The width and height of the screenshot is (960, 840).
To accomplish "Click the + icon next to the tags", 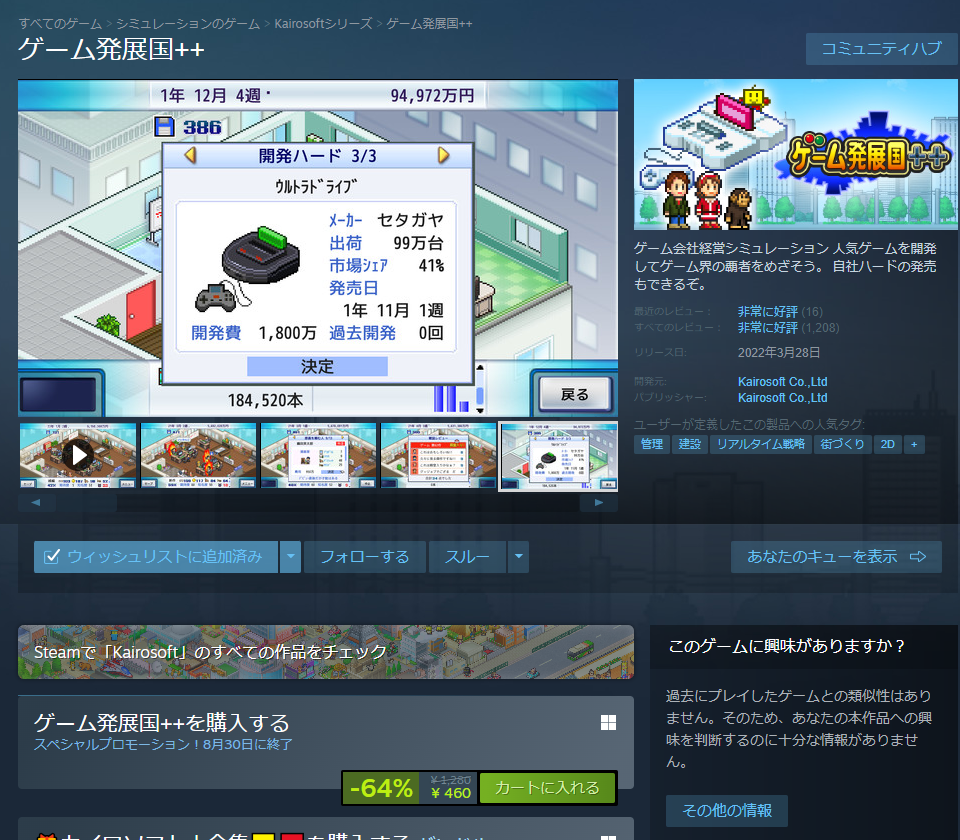I will [x=914, y=444].
